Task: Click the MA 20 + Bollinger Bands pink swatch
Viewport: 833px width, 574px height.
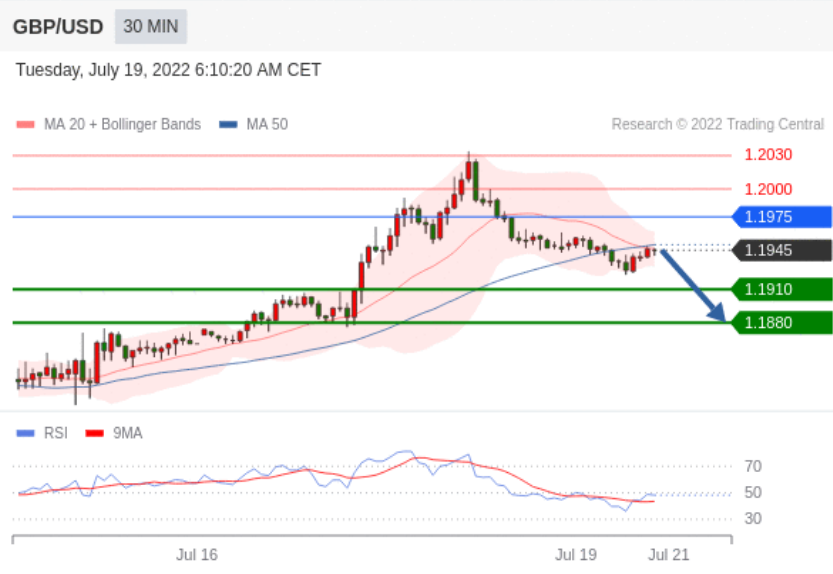Action: (26, 124)
